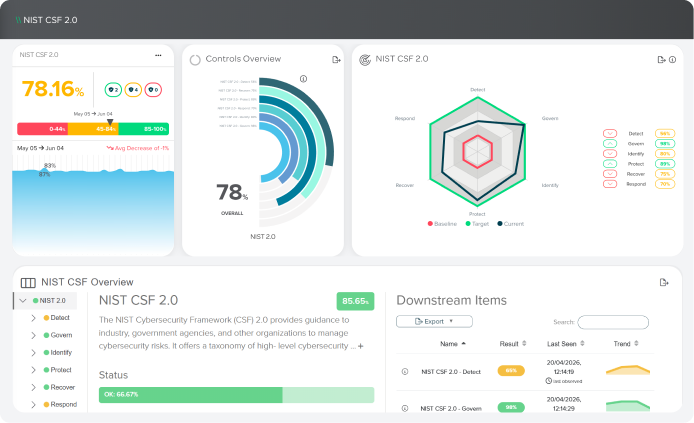Open info icon for NIST CSF 2.0 - Govern row
The height and width of the screenshot is (423, 694).
tap(405, 408)
